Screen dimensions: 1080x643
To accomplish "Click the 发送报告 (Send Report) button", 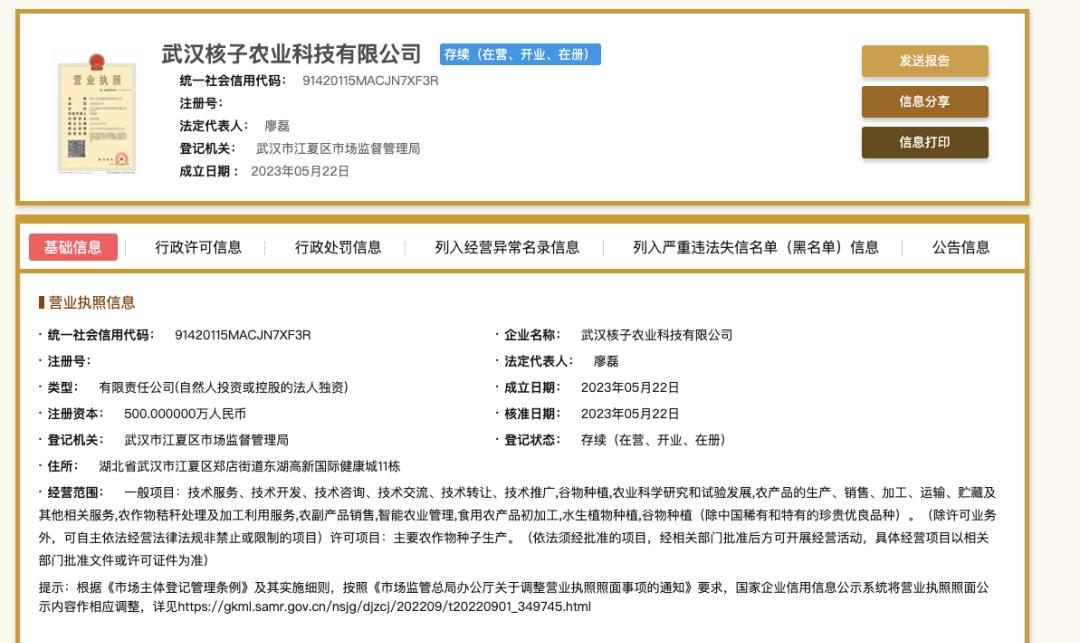I will point(924,61).
